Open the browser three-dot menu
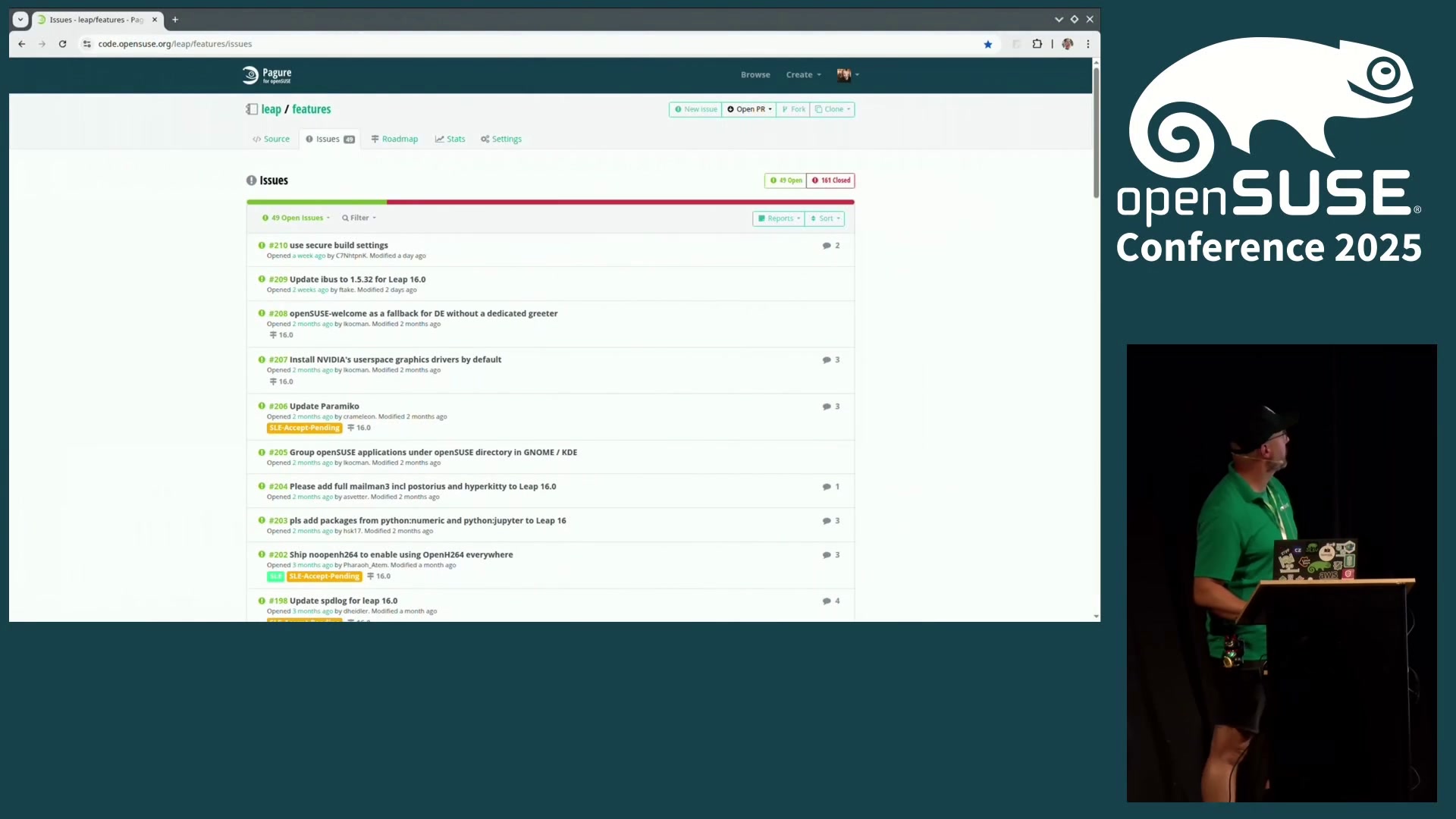1456x819 pixels. [1088, 44]
